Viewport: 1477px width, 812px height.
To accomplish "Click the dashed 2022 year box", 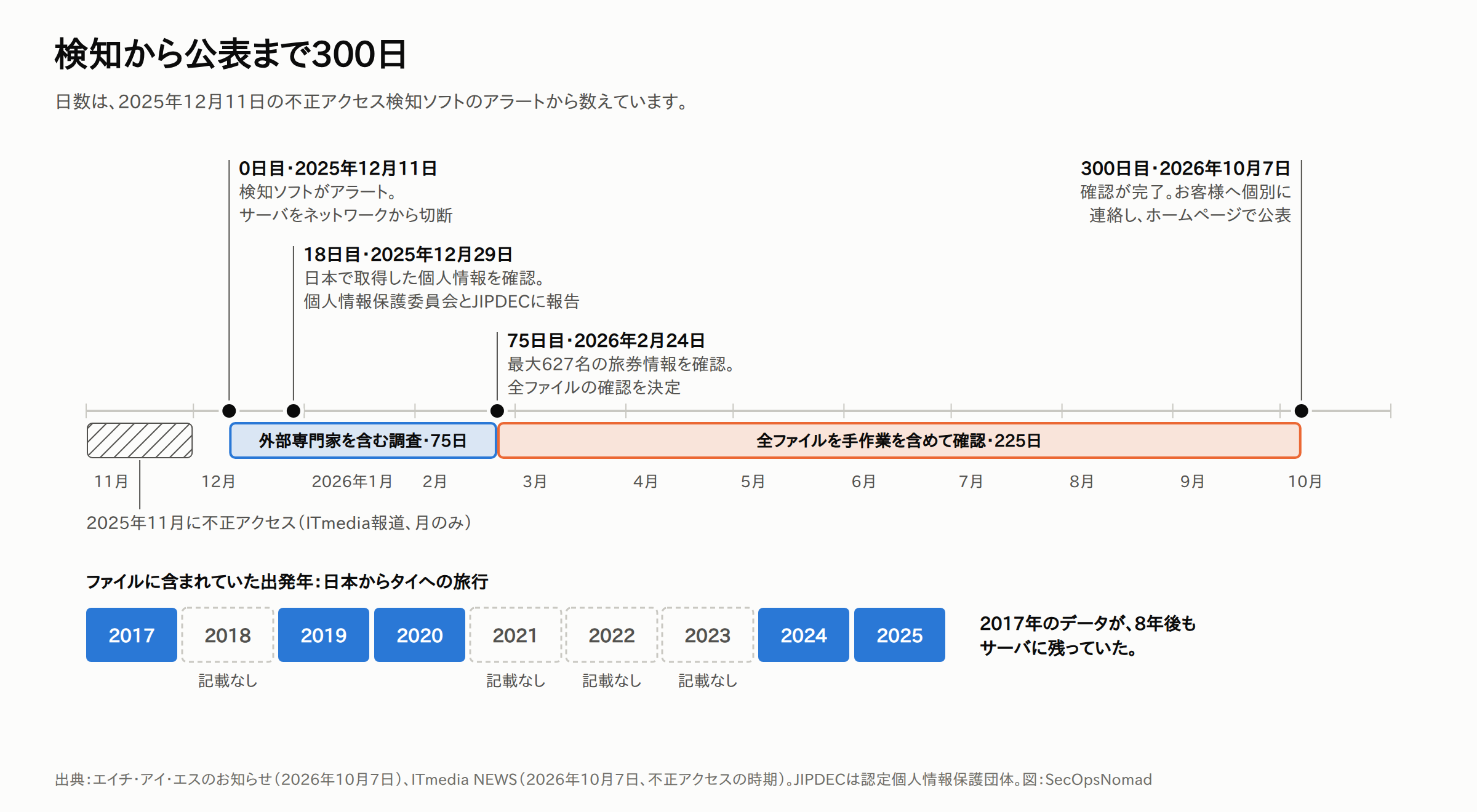I will pyautogui.click(x=612, y=635).
